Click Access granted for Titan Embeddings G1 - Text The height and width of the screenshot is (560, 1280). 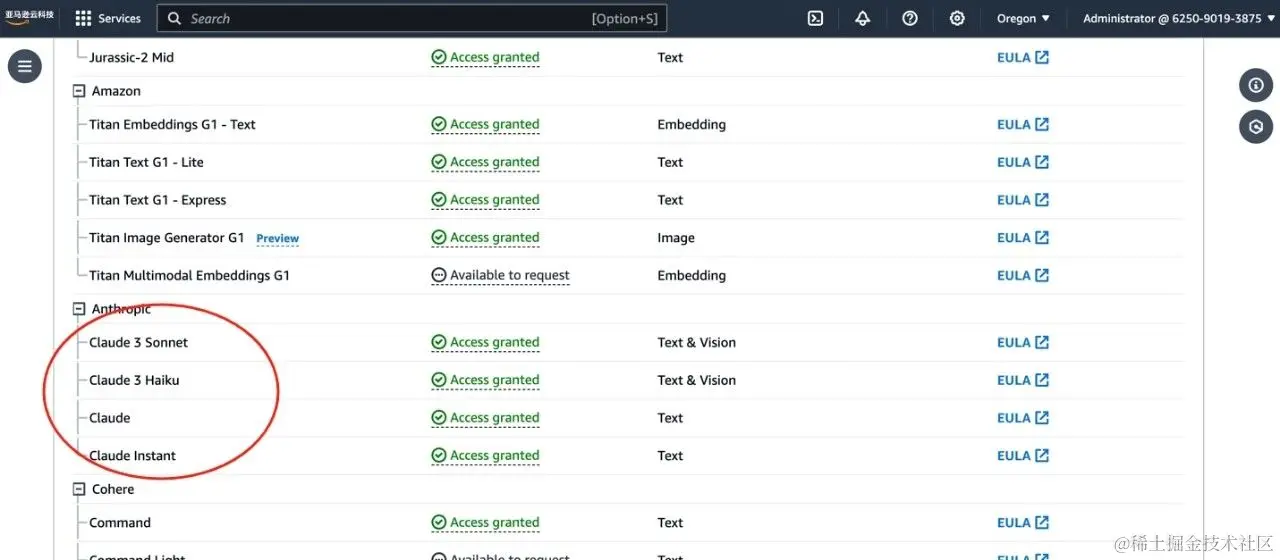pyautogui.click(x=486, y=124)
